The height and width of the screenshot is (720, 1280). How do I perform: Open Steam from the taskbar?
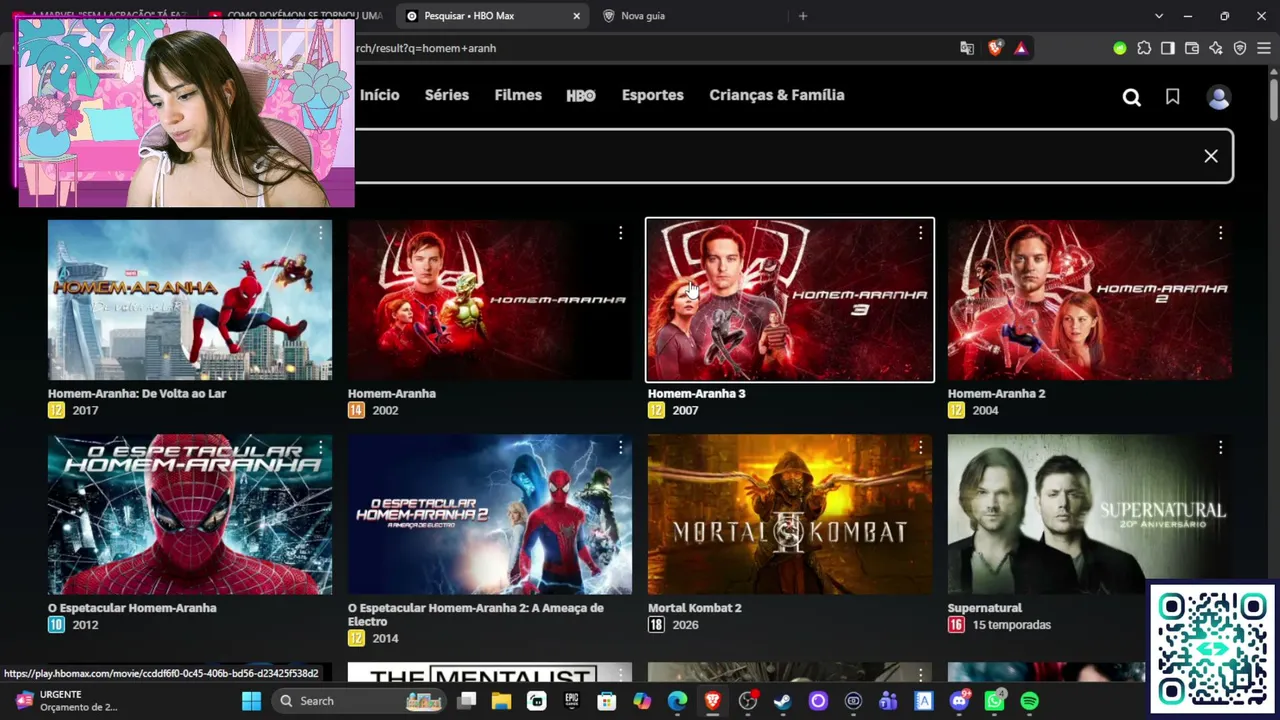coord(783,701)
